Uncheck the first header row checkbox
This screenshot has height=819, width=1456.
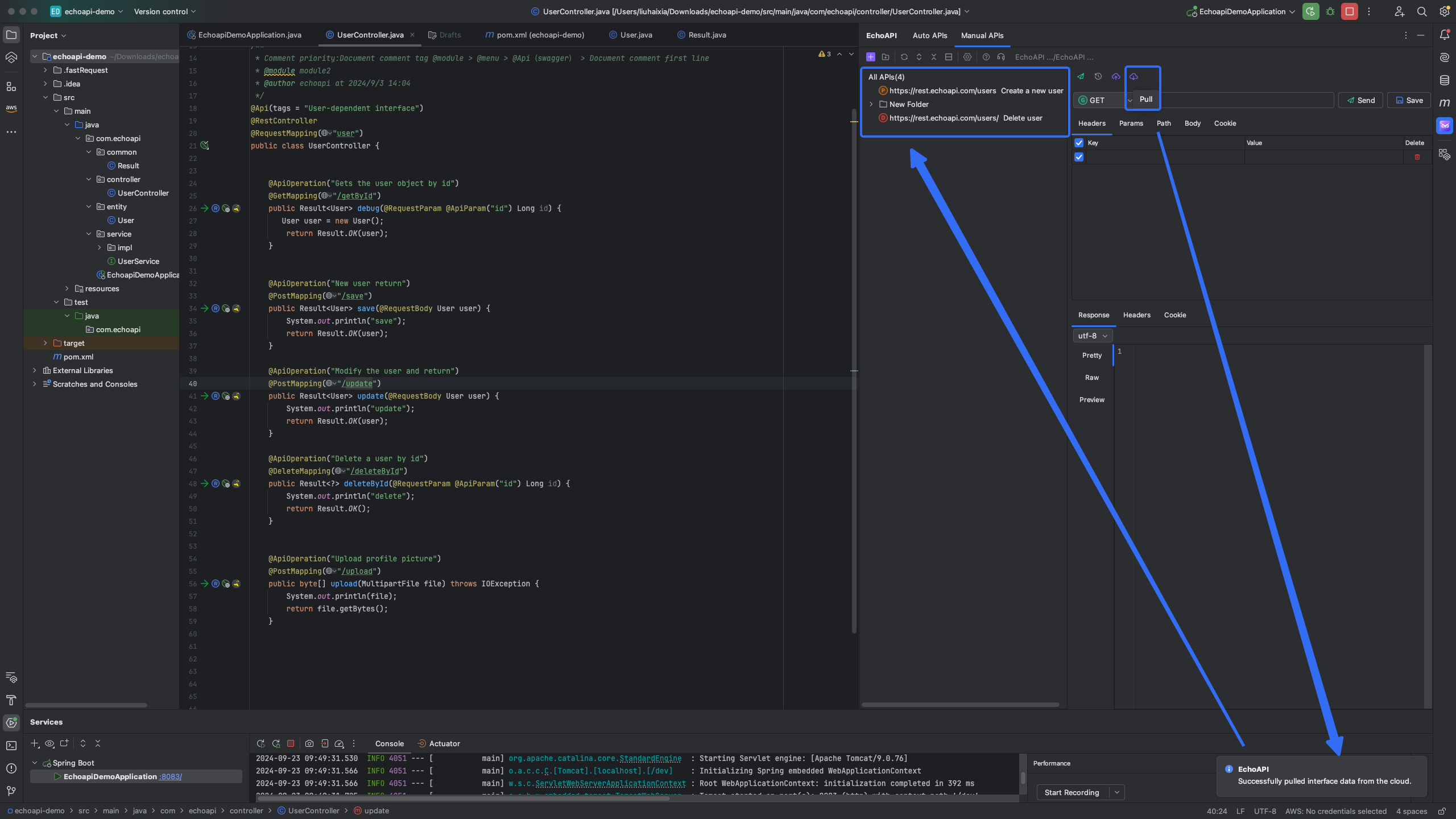[1079, 157]
